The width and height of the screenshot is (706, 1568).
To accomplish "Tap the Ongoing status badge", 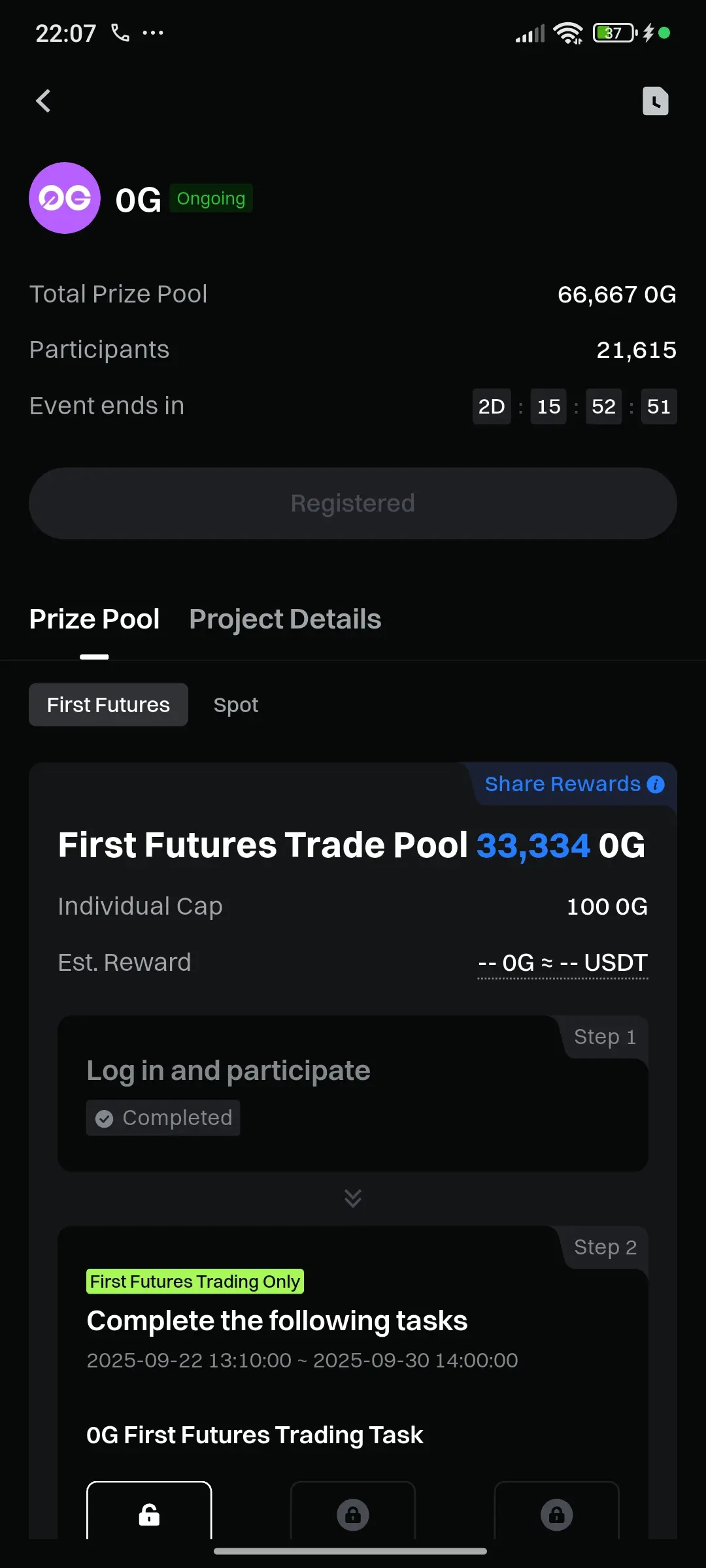I will [x=211, y=199].
